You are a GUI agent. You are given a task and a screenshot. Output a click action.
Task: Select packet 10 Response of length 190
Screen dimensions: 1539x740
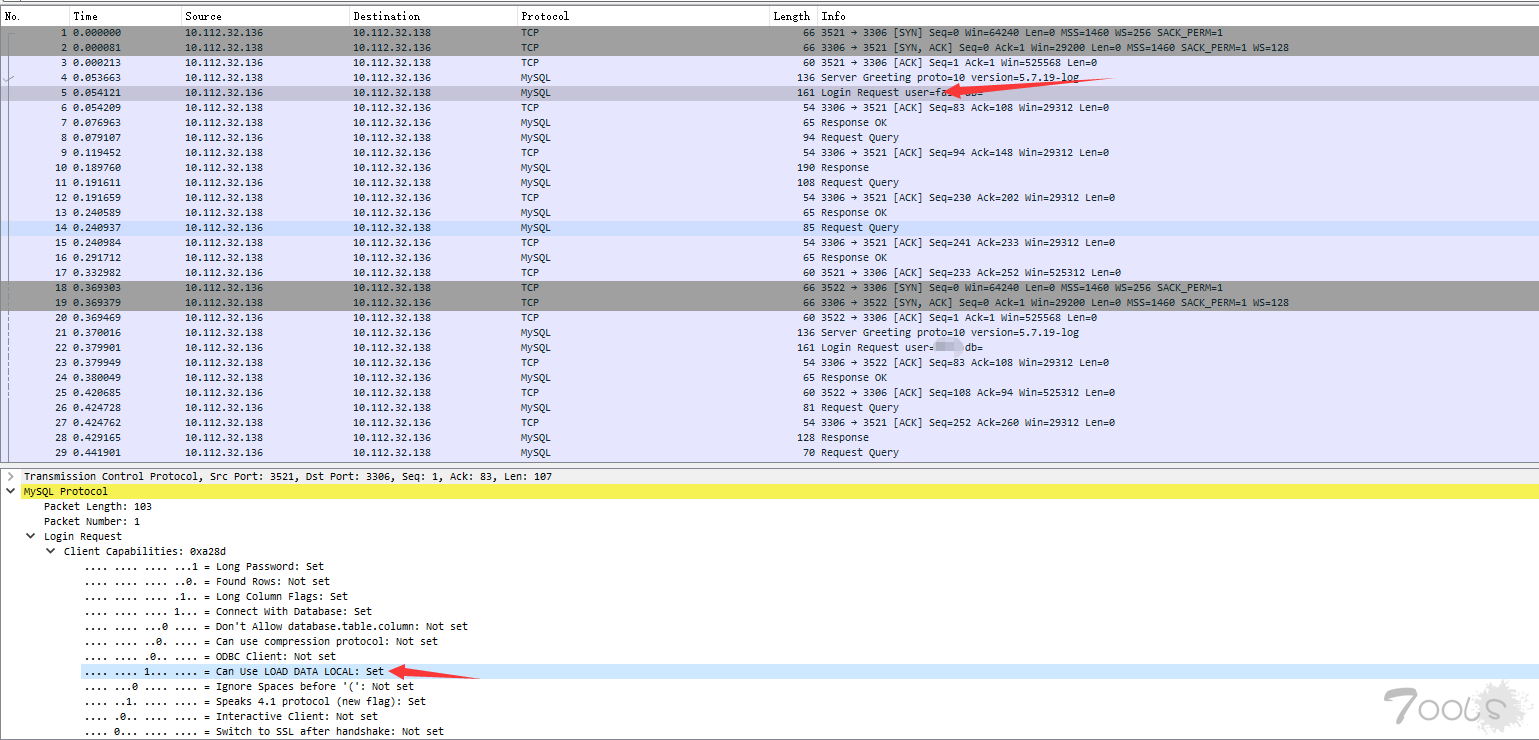(x=769, y=167)
